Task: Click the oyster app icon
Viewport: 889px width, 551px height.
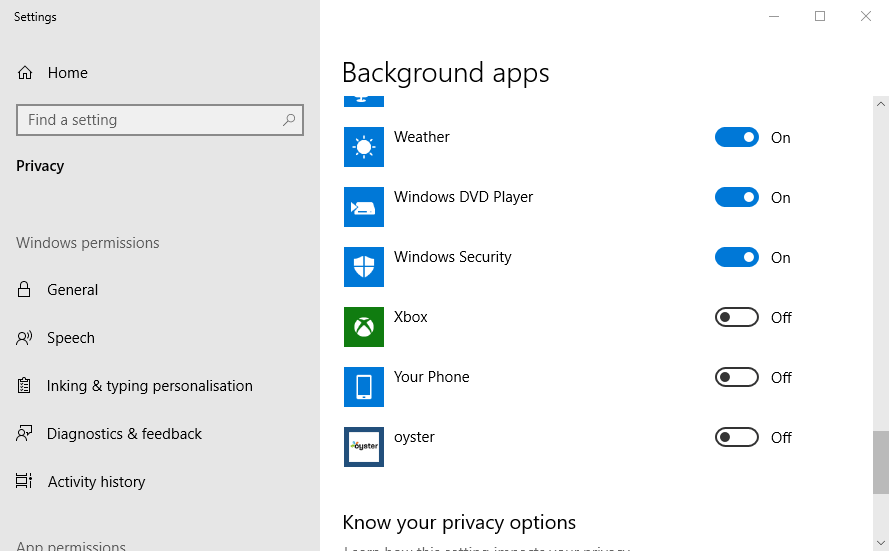Action: 364,447
